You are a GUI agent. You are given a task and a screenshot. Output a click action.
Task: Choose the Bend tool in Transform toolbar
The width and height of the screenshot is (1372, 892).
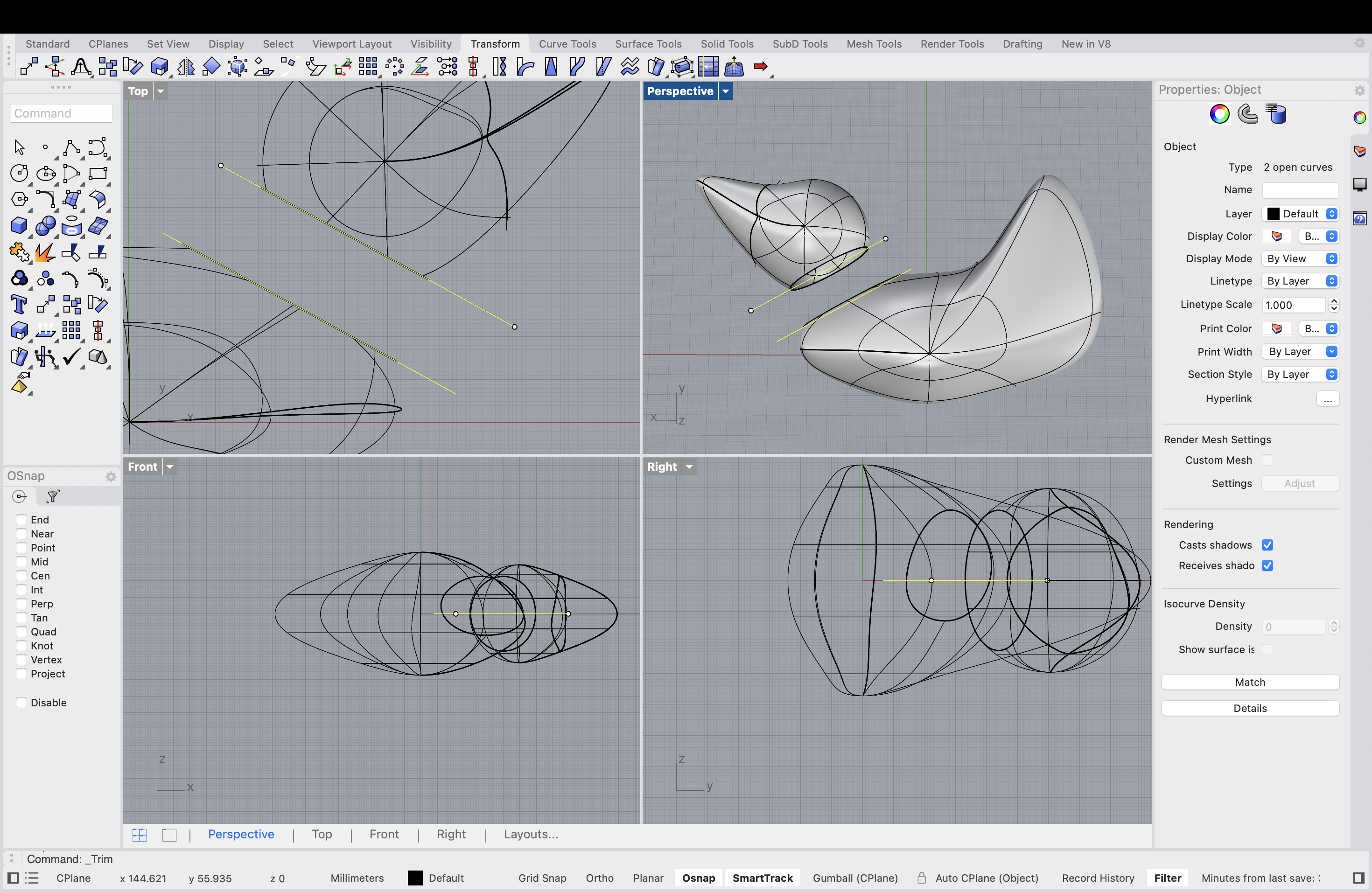525,67
